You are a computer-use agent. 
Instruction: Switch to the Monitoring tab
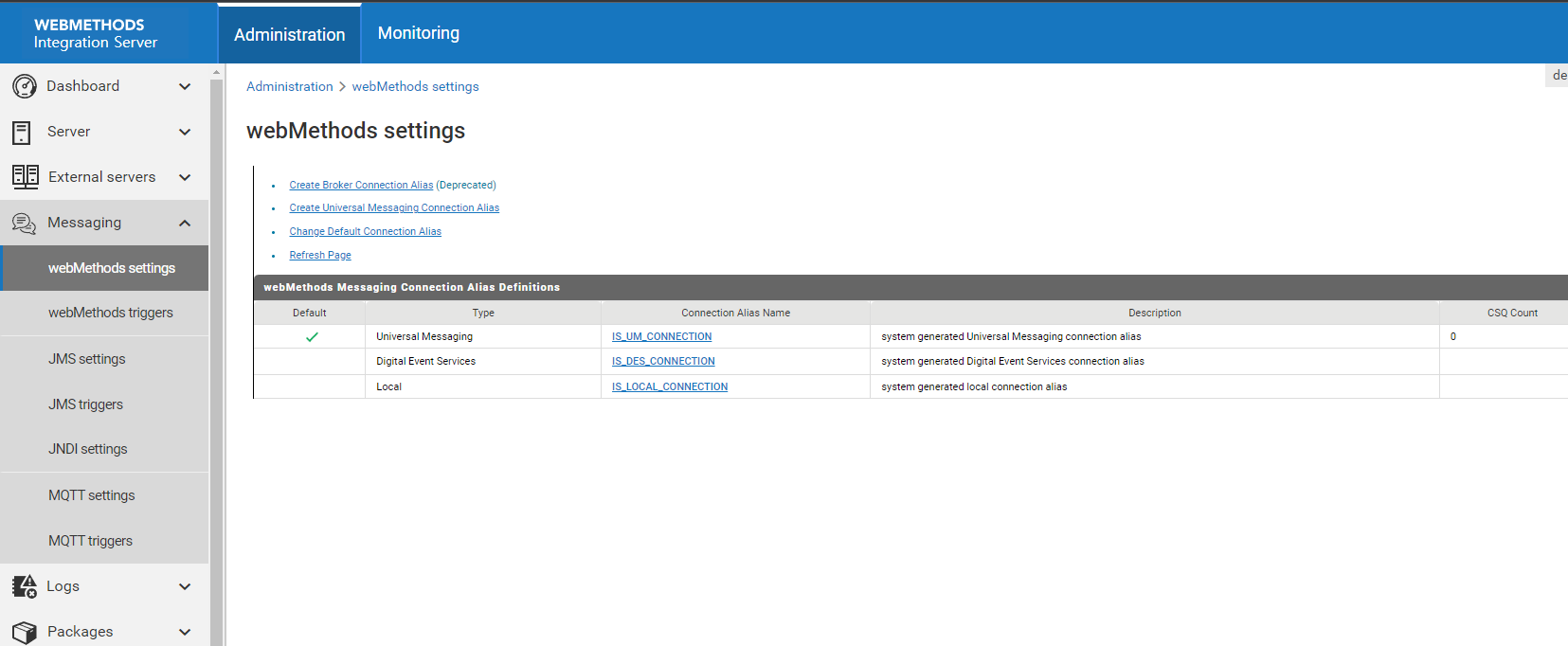419,33
